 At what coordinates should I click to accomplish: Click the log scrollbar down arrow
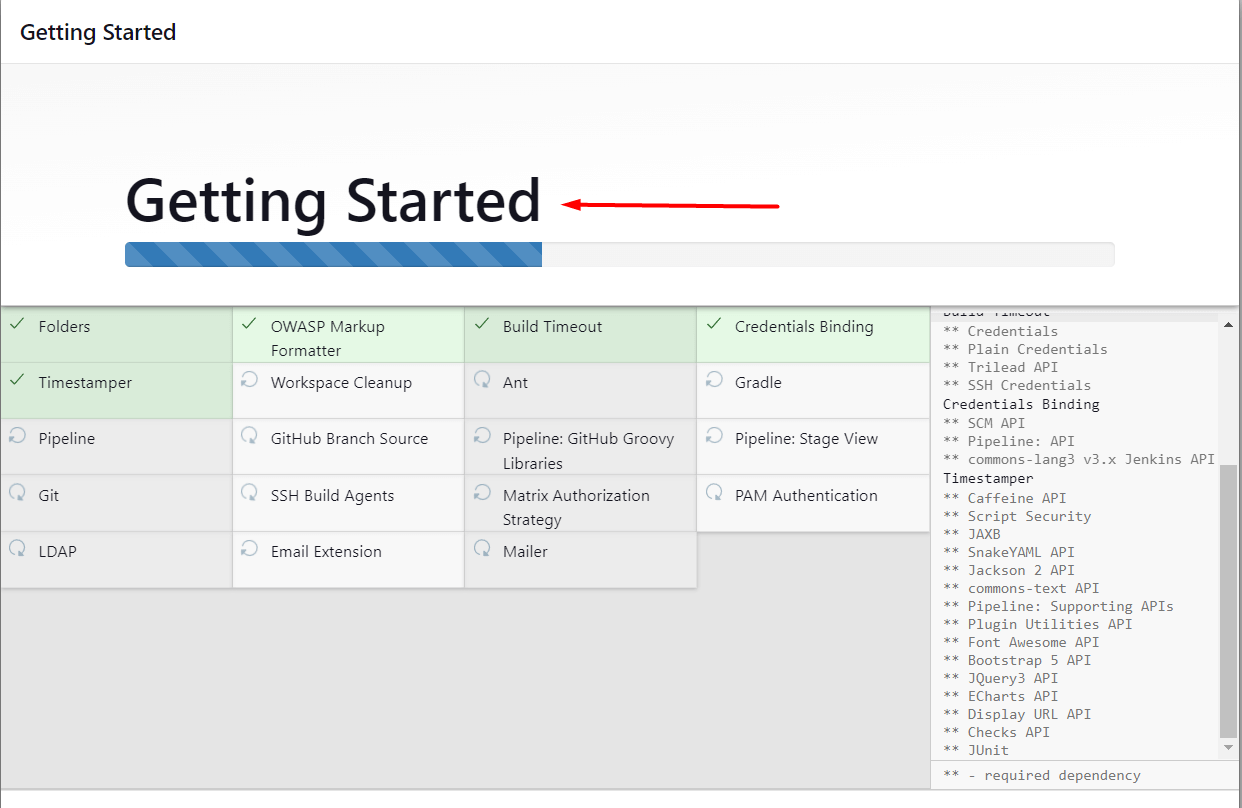[1229, 748]
